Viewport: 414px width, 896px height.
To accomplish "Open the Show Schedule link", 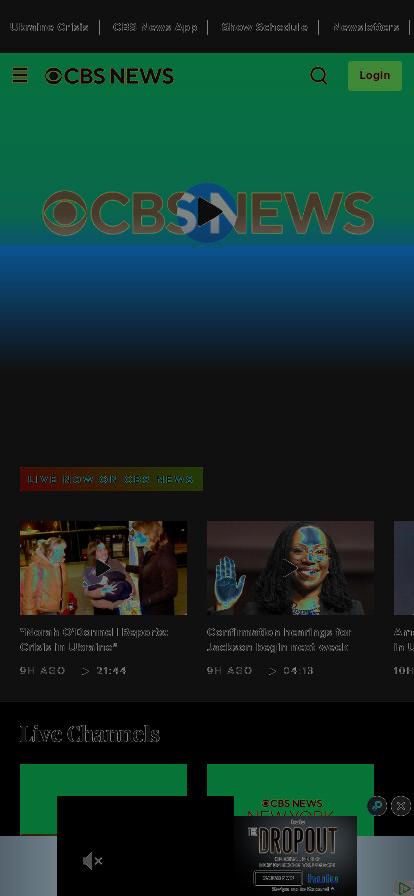I will tap(264, 27).
